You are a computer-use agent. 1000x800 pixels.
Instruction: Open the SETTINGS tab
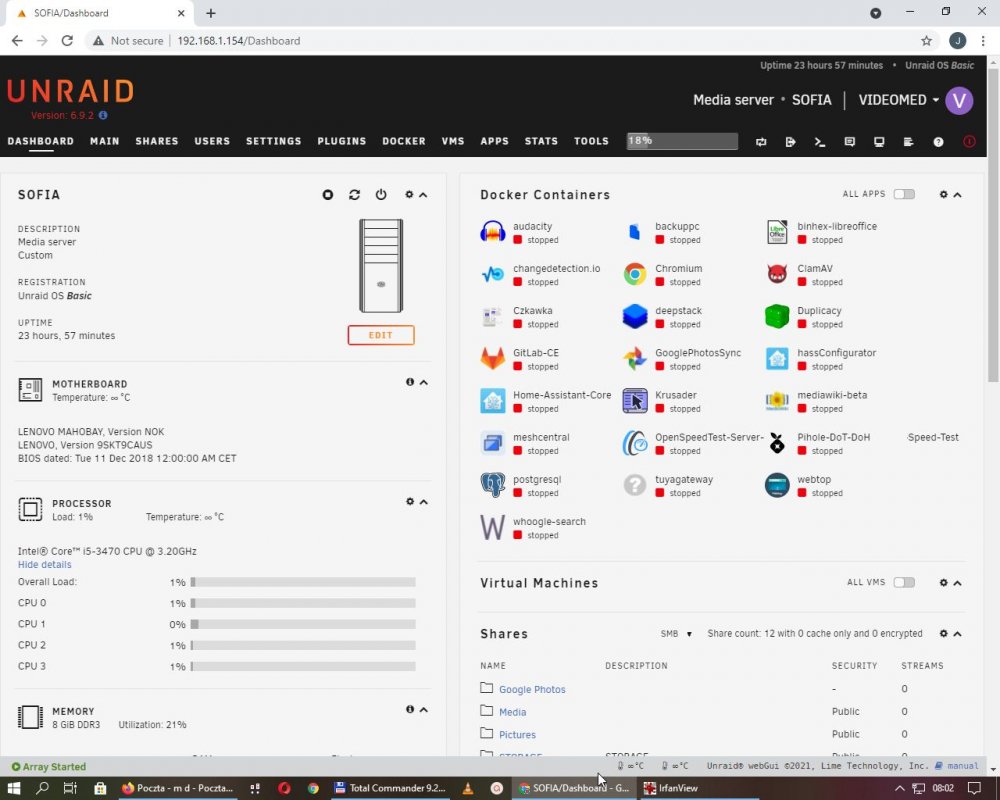click(x=274, y=141)
